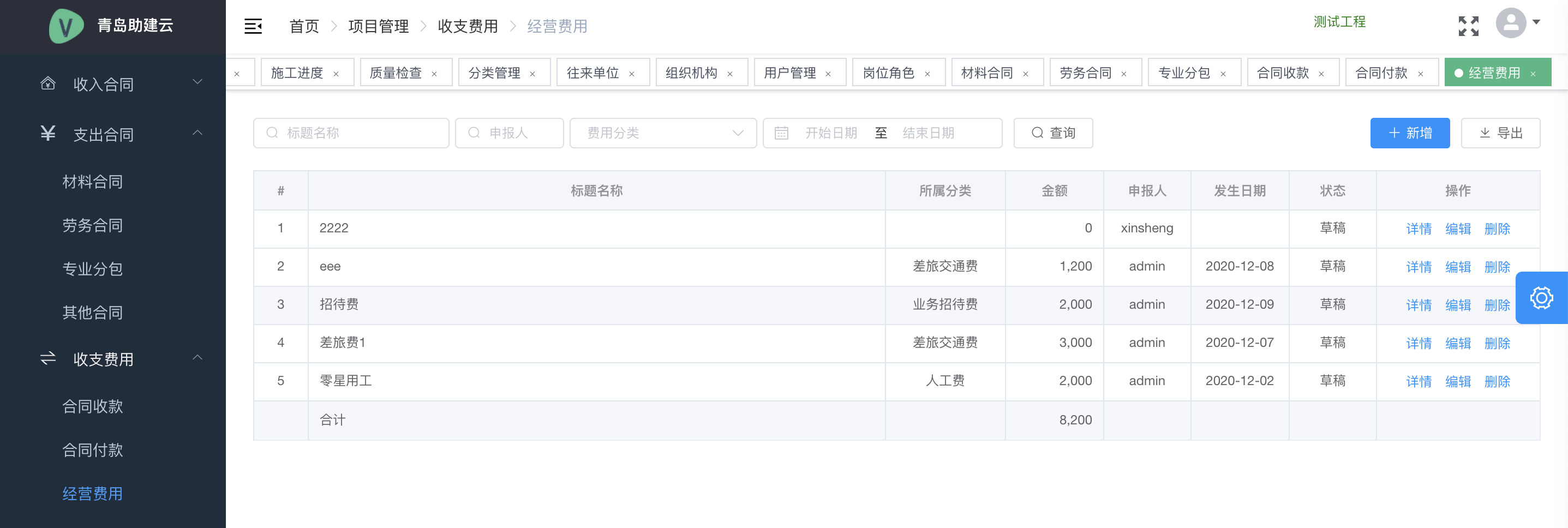Click the 导出 button
Viewport: 1568px width, 528px height.
point(1500,133)
